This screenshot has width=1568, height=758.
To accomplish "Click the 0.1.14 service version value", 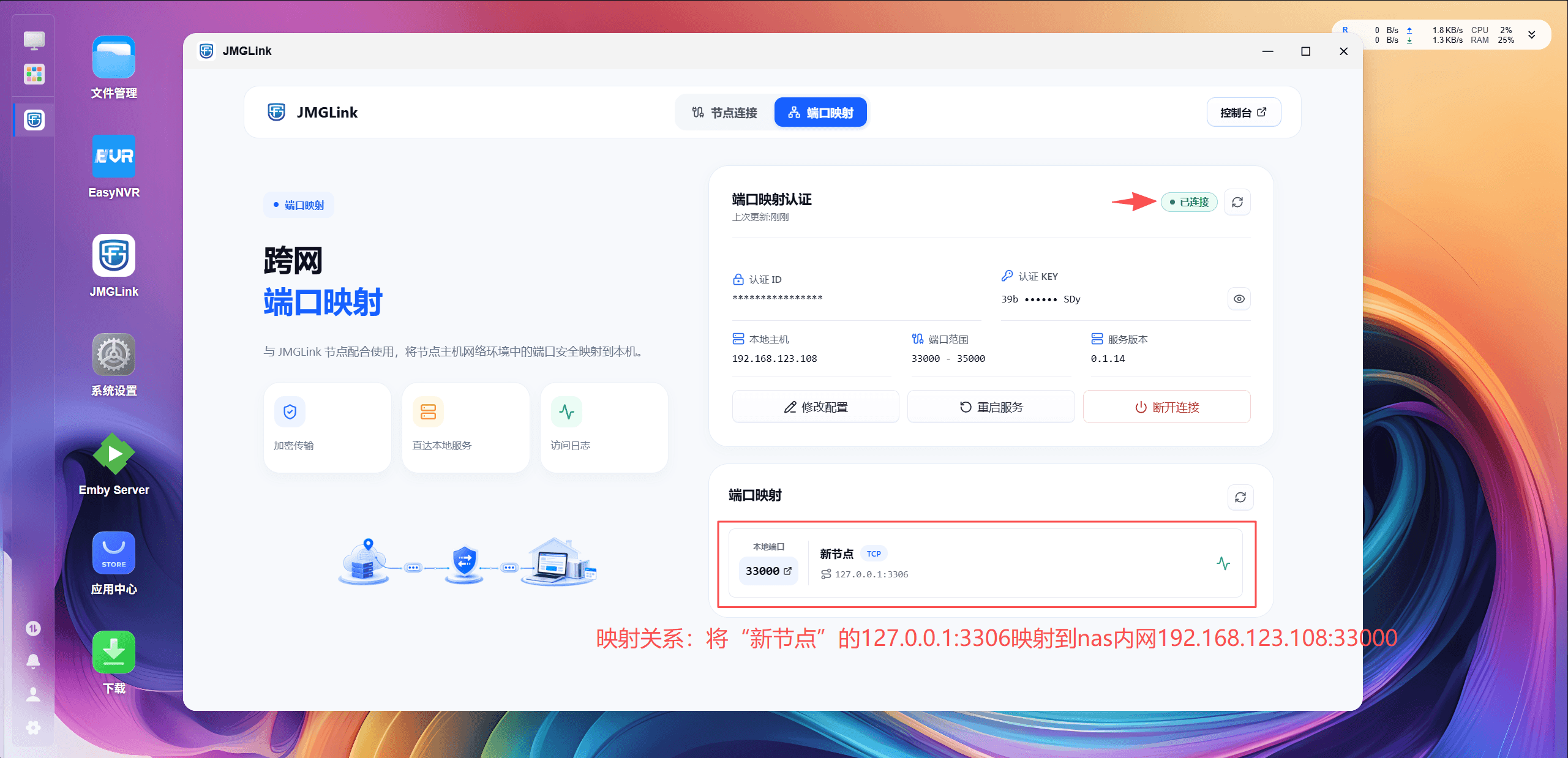I will pos(1108,359).
